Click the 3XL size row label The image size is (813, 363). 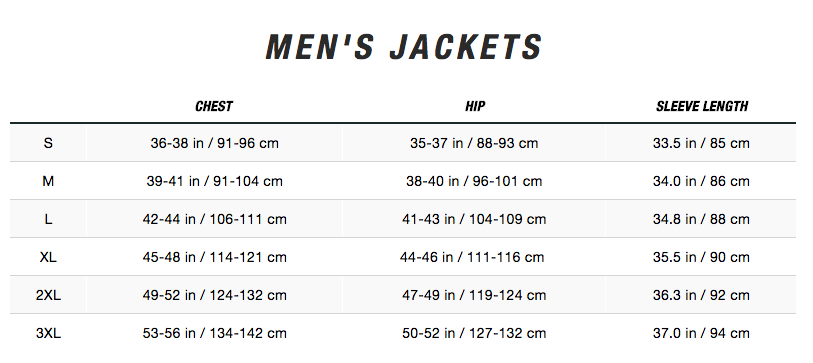48,333
